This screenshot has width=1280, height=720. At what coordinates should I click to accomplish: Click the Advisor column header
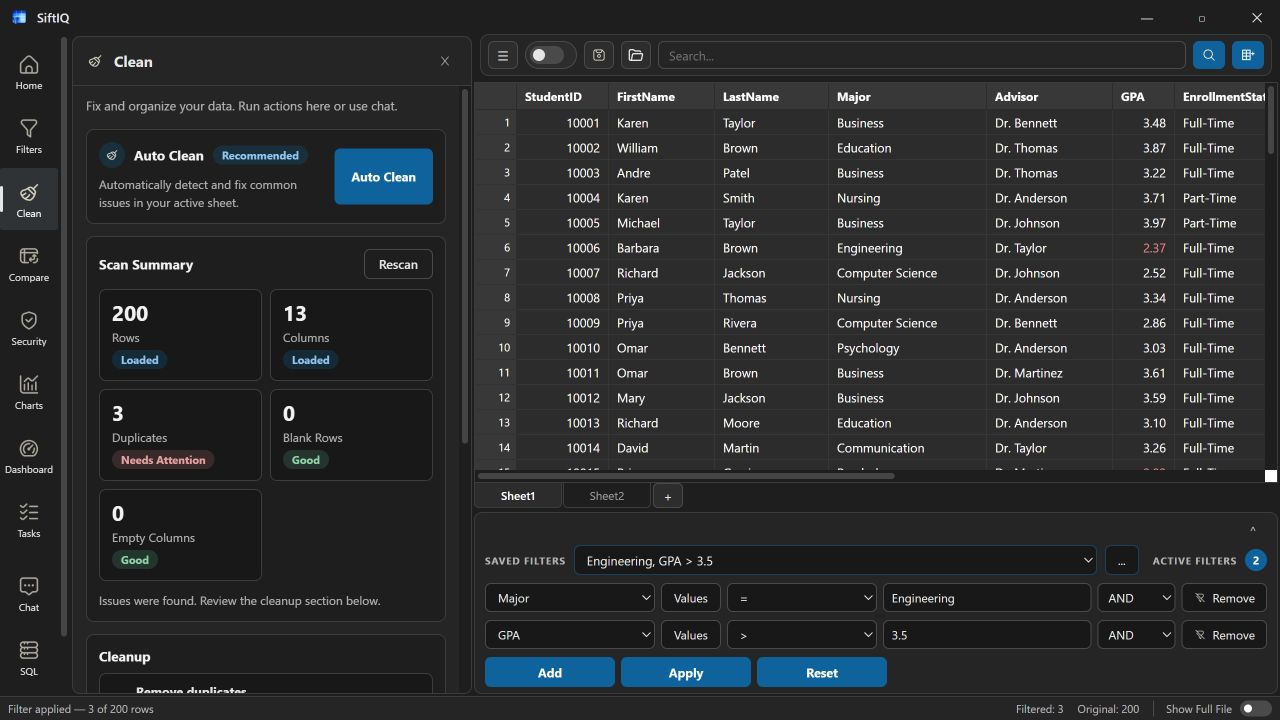point(1049,97)
